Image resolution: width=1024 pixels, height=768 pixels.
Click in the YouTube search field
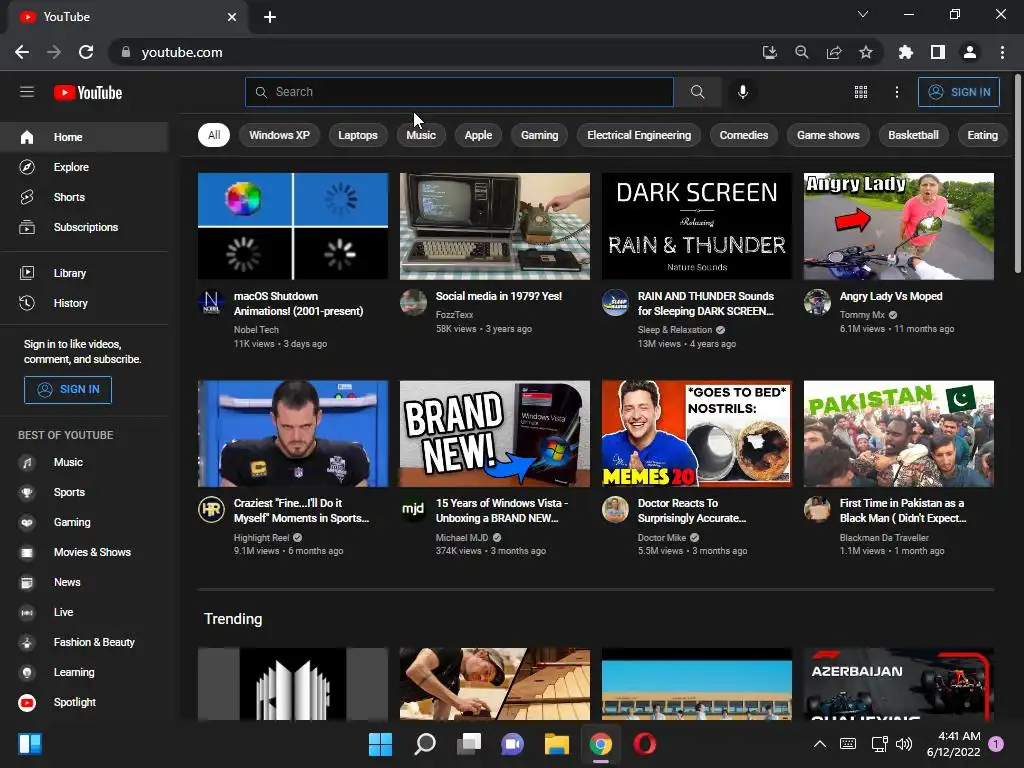pyautogui.click(x=459, y=92)
